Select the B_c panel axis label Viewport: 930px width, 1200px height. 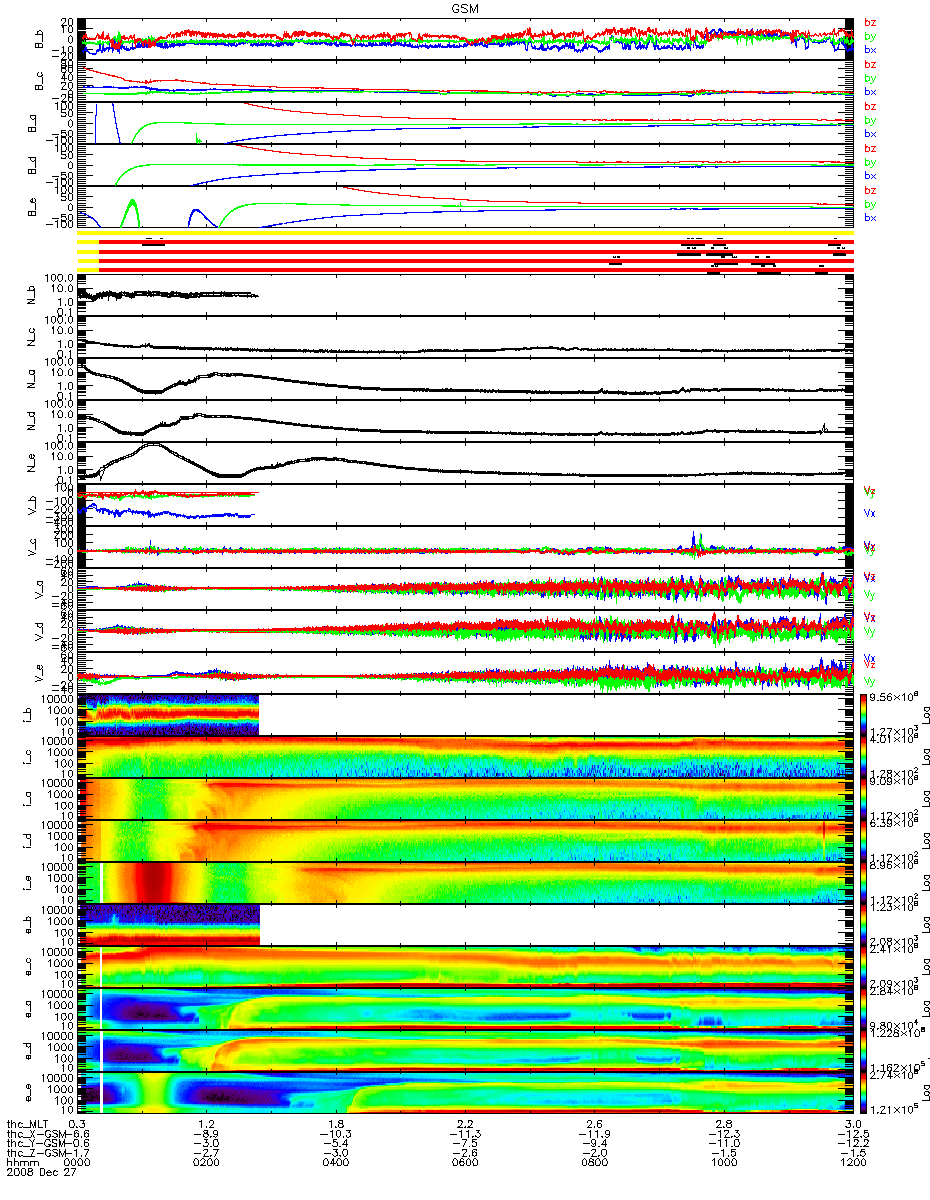(40, 80)
